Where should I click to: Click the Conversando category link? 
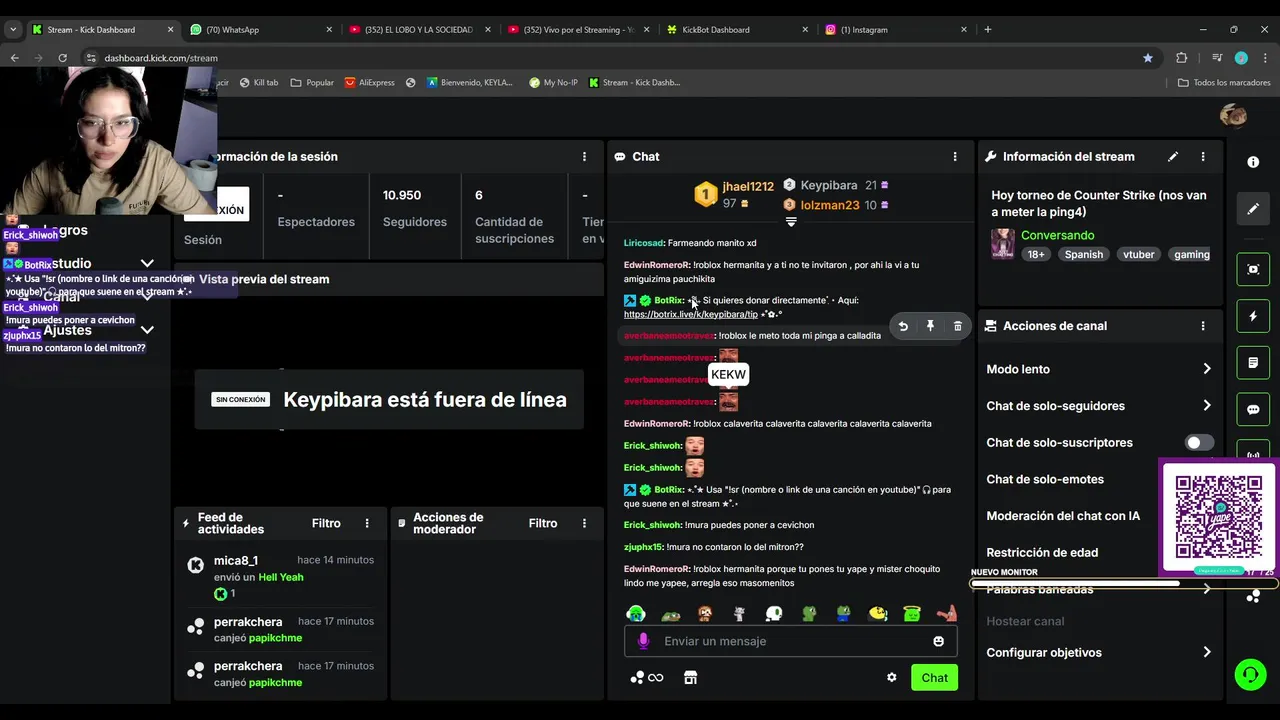pos(1057,236)
